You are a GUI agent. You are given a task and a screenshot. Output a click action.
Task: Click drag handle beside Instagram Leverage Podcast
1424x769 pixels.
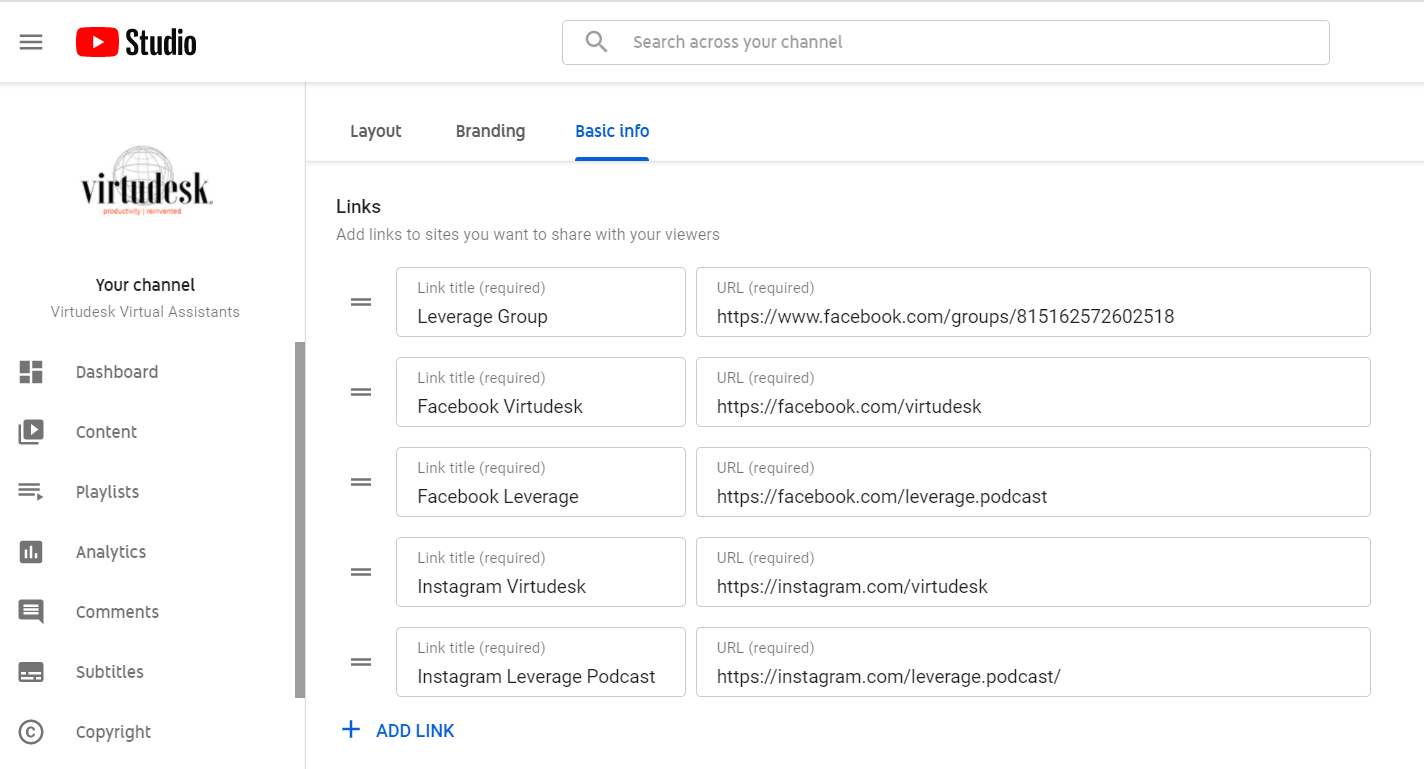tap(361, 662)
